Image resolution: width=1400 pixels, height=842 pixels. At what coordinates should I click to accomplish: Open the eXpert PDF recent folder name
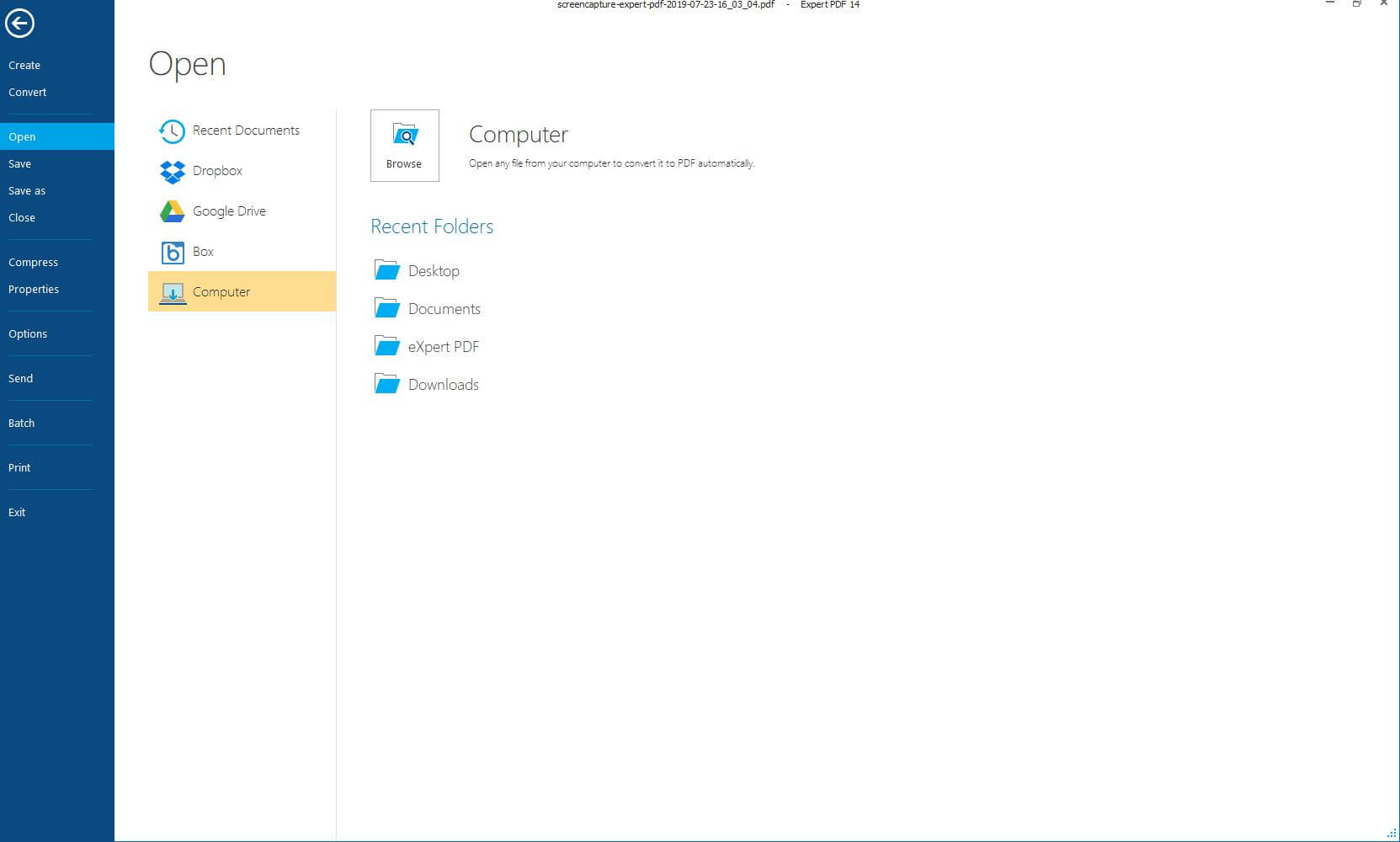coord(444,347)
